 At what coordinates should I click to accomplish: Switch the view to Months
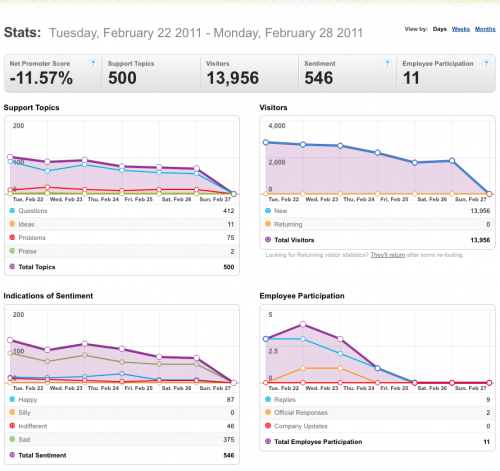485,29
